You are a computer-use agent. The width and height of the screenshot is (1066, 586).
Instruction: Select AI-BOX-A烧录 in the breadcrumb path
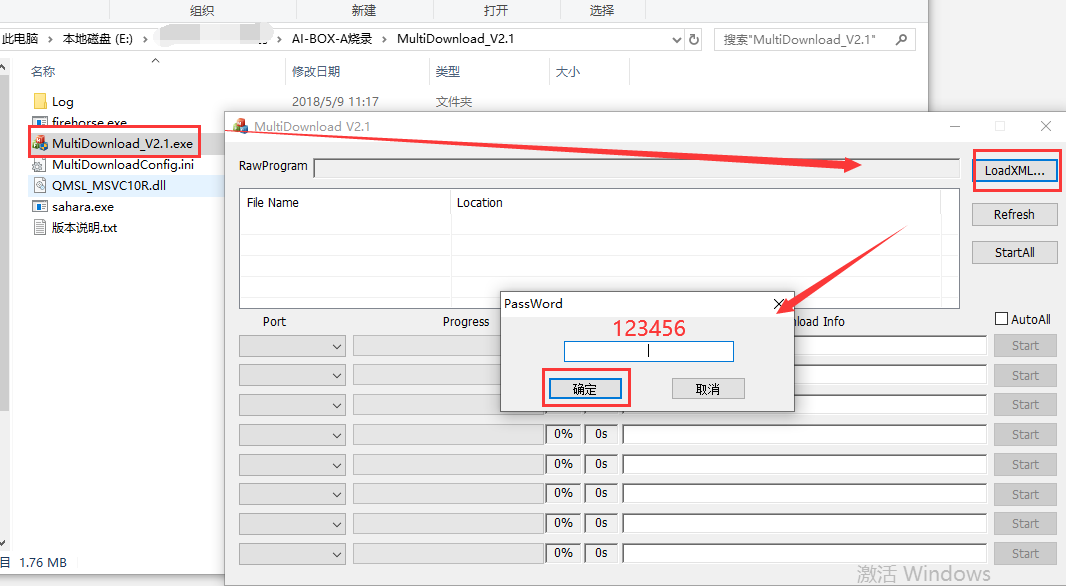click(x=332, y=39)
